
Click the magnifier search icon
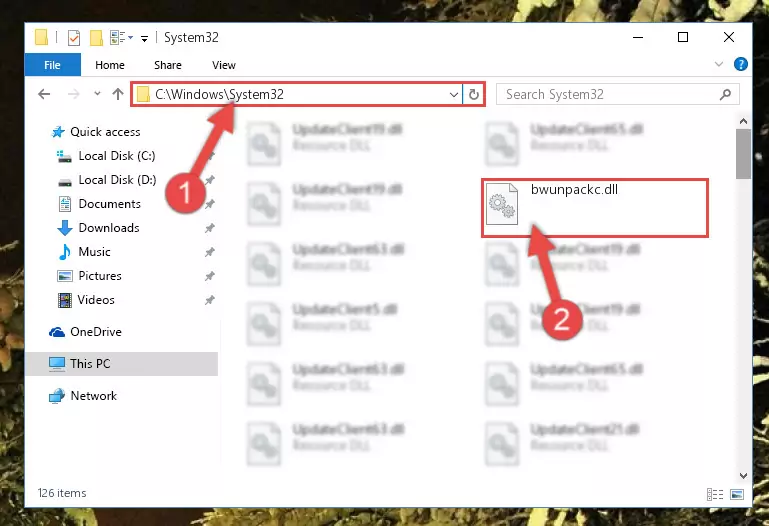[725, 94]
